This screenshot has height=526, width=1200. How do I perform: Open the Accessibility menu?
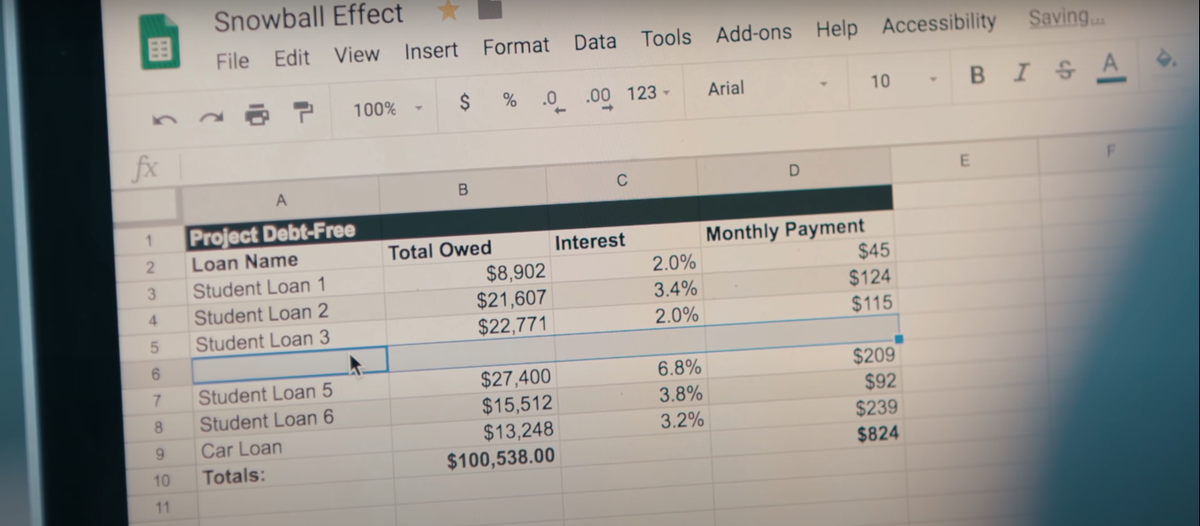(x=939, y=23)
